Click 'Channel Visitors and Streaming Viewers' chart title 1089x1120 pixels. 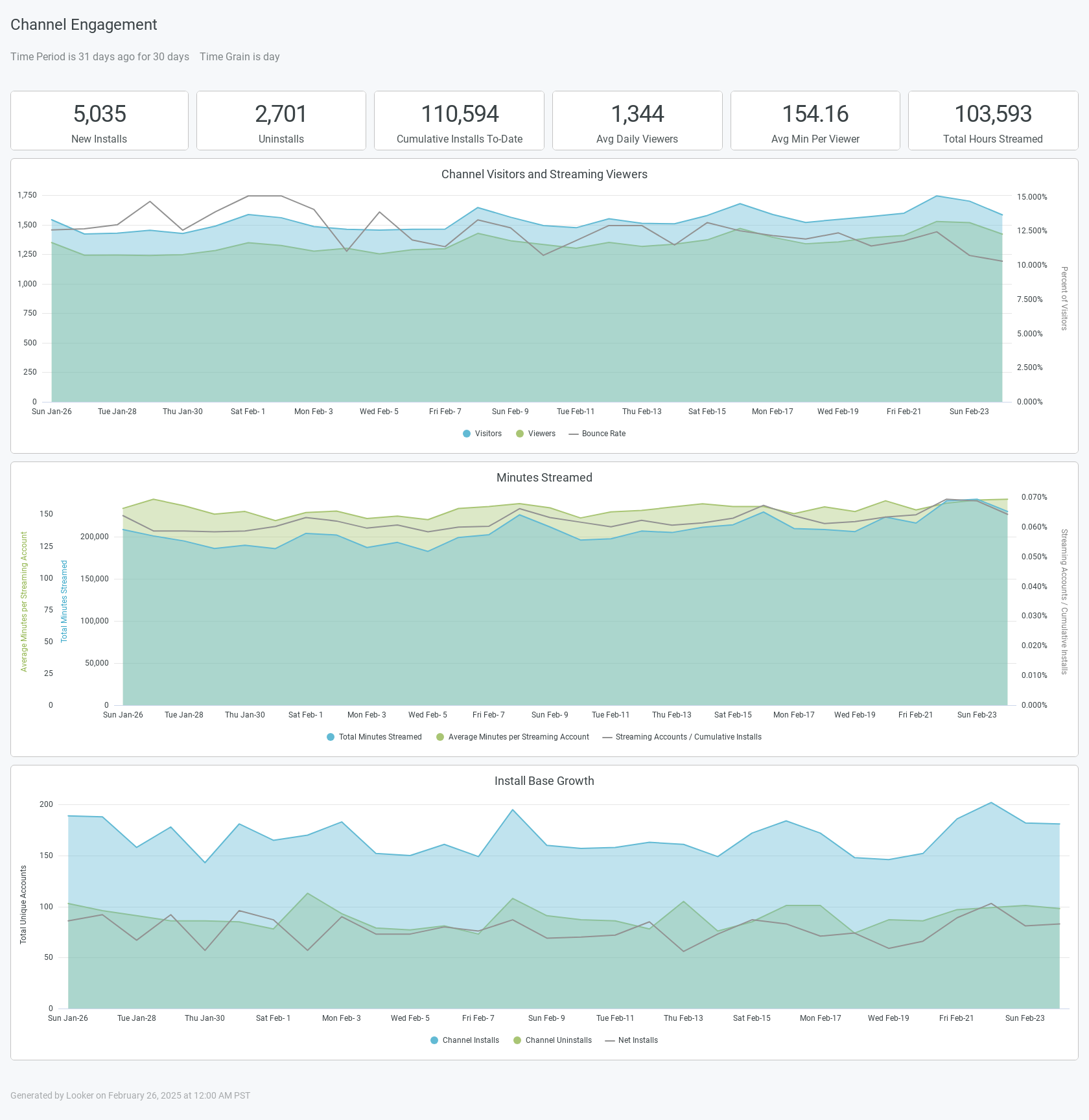click(x=544, y=174)
